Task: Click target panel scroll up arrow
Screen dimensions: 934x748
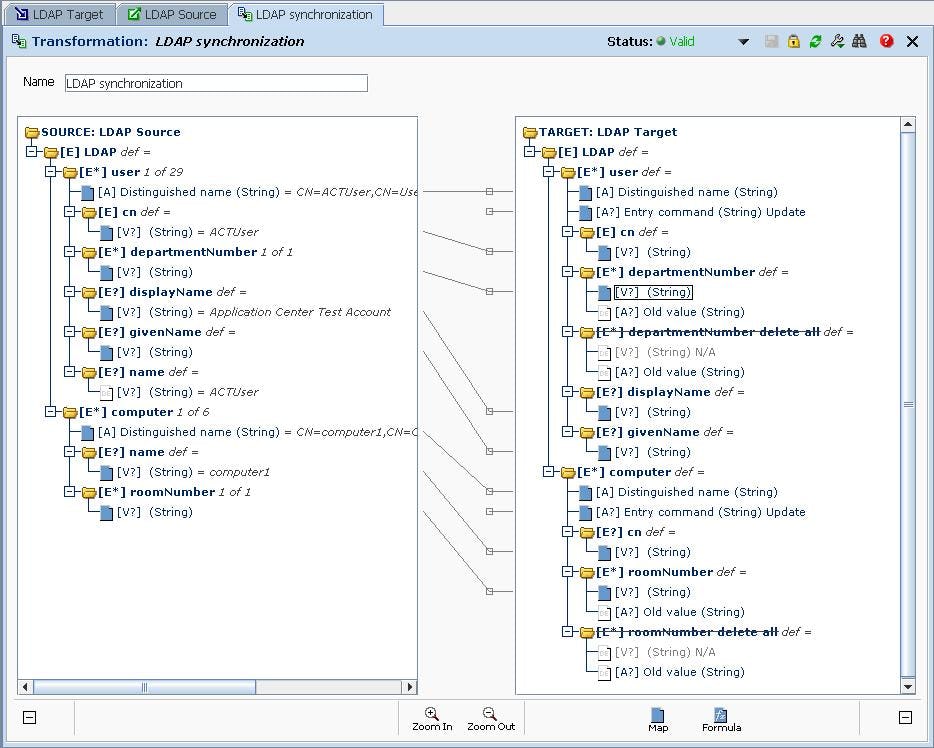Action: click(x=908, y=124)
